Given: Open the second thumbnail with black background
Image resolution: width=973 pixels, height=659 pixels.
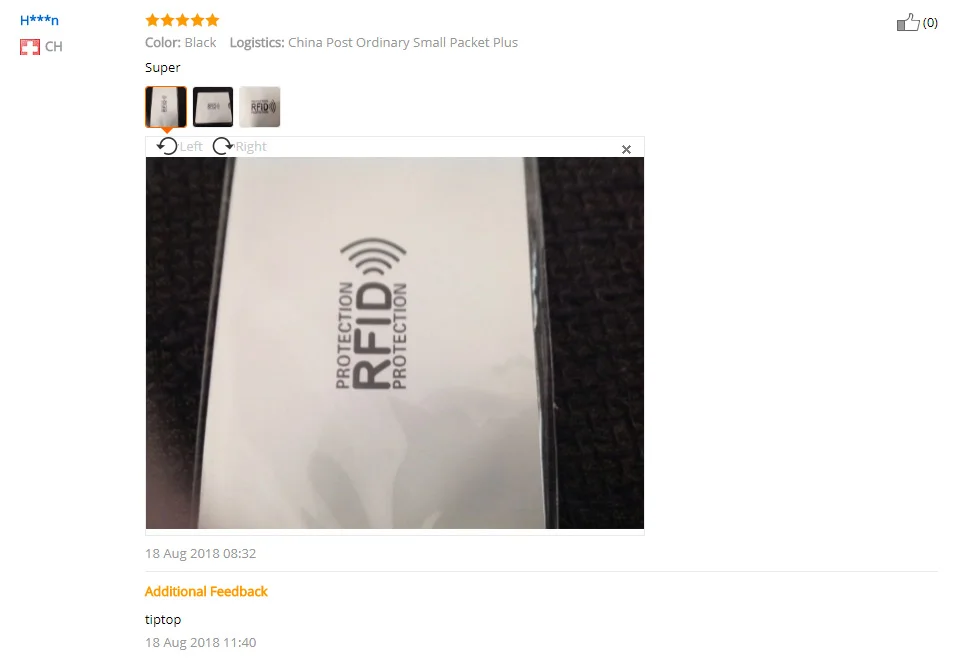Looking at the screenshot, I should pos(213,107).
